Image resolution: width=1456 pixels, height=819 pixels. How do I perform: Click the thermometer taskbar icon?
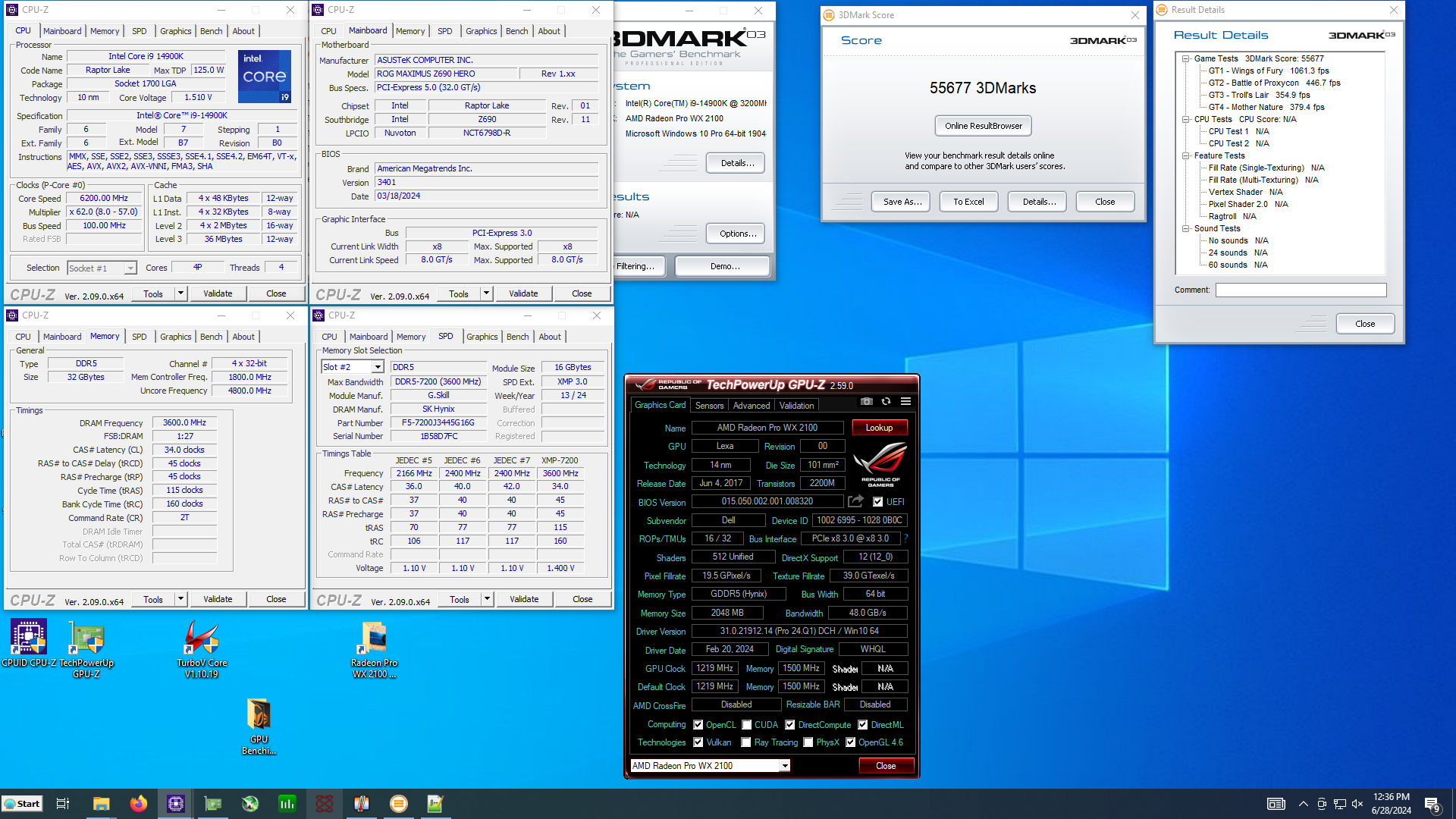pyautogui.click(x=361, y=804)
